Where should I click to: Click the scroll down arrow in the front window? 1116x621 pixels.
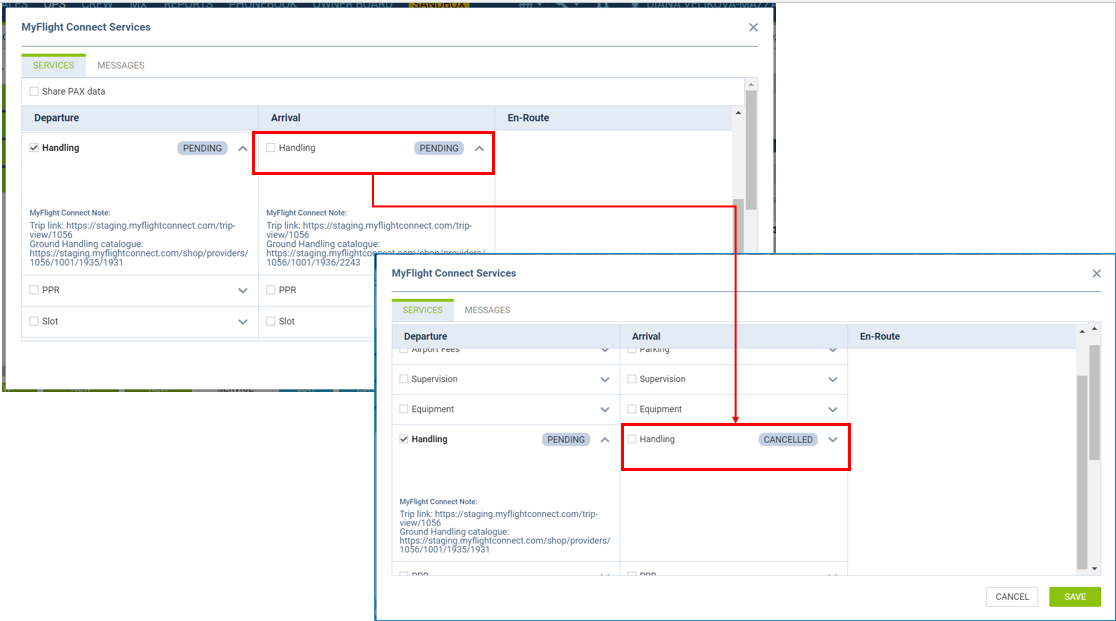coord(1095,568)
